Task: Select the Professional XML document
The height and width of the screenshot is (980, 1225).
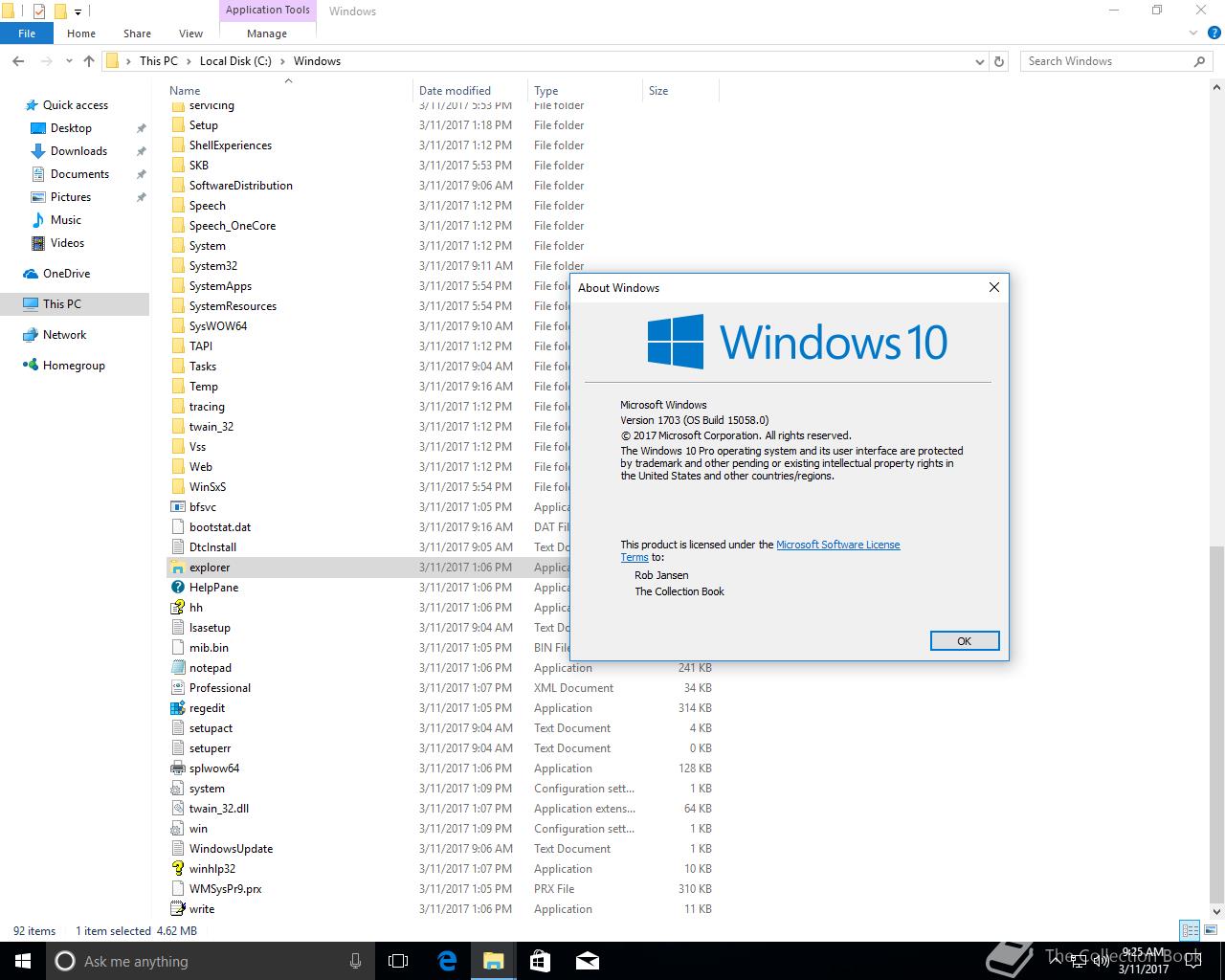Action: pyautogui.click(x=219, y=688)
